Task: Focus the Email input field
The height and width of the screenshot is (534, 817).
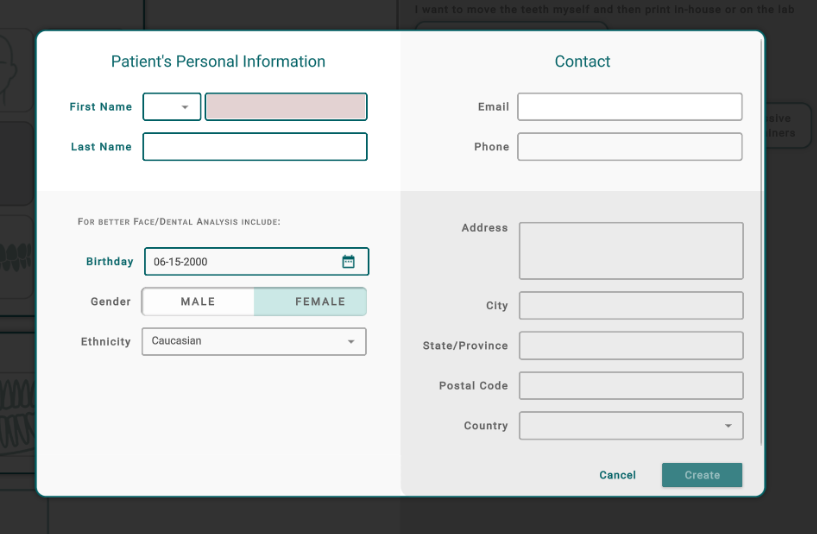Action: click(630, 107)
